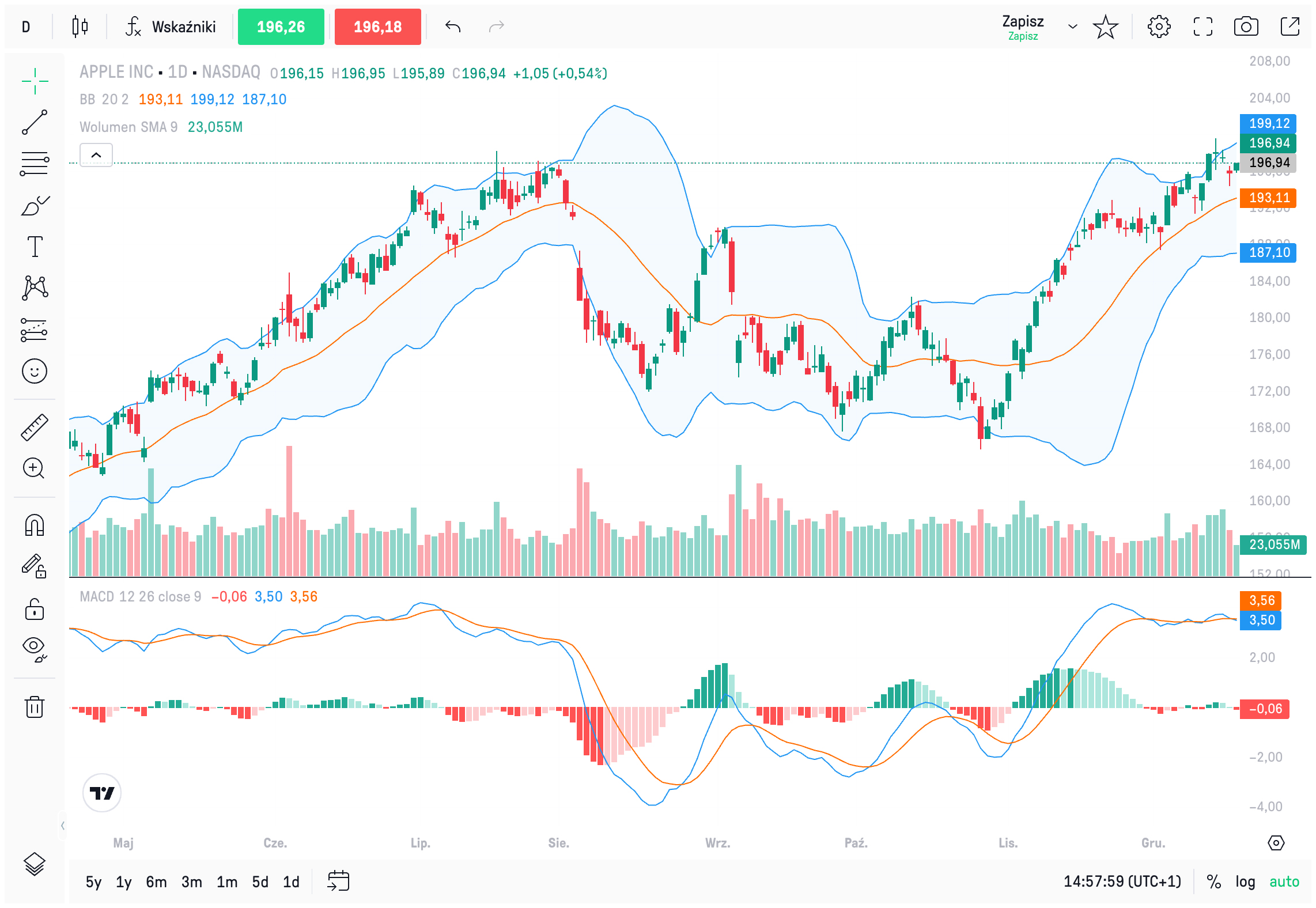This screenshot has width=1316, height=908.
Task: Click the MACD 3,56 signal label
Action: pyautogui.click(x=1261, y=600)
